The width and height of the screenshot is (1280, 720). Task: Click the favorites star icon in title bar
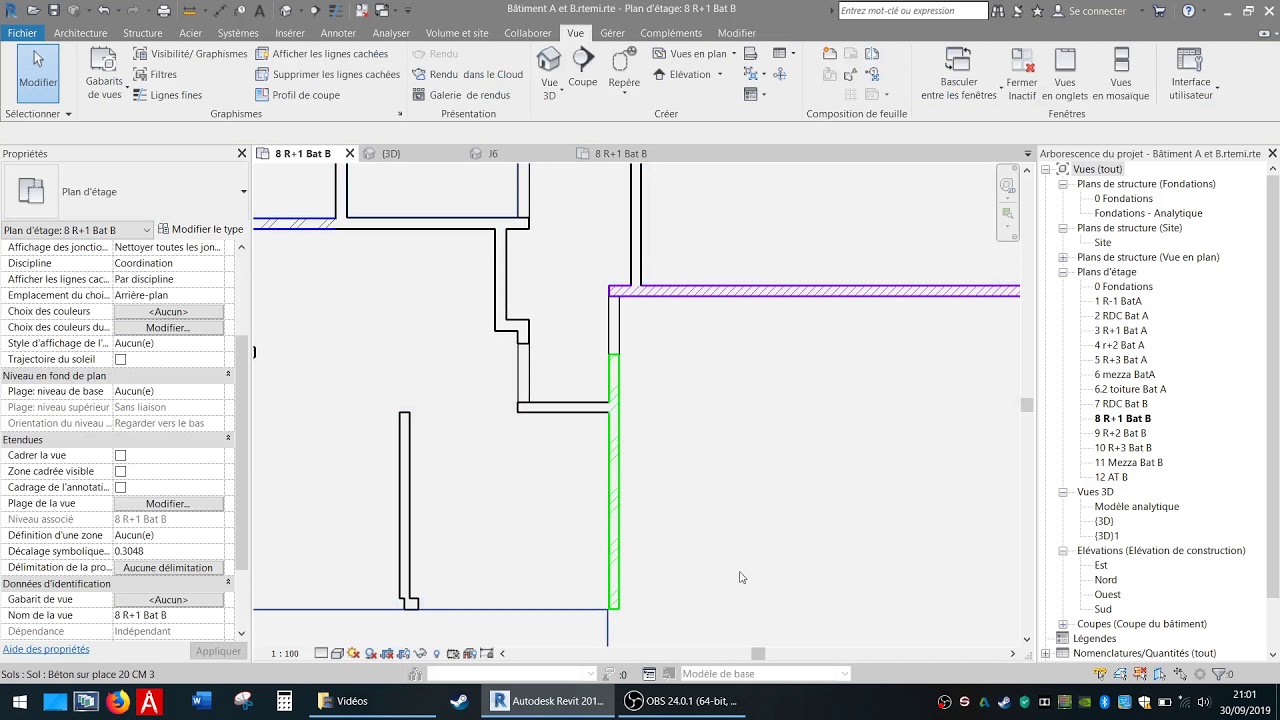coord(1037,11)
